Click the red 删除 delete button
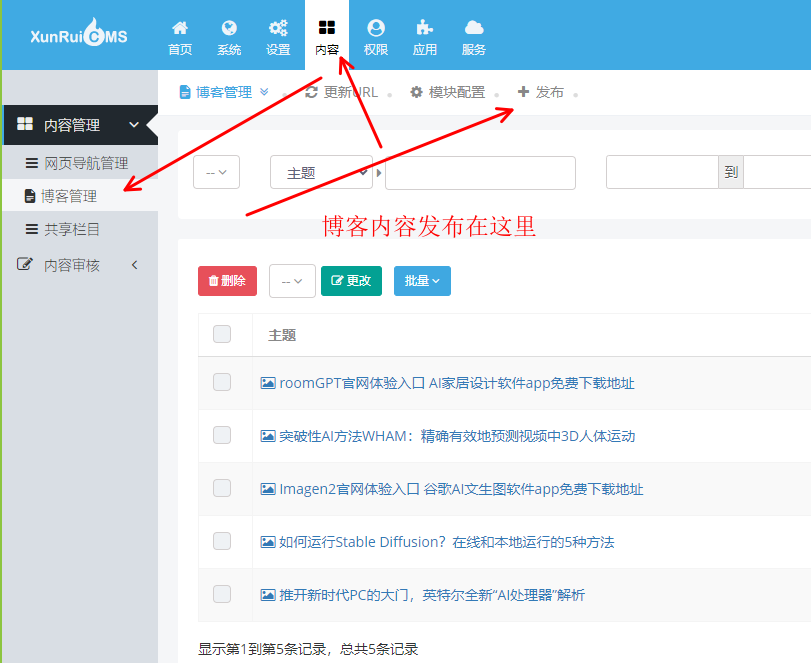811x663 pixels. [227, 281]
